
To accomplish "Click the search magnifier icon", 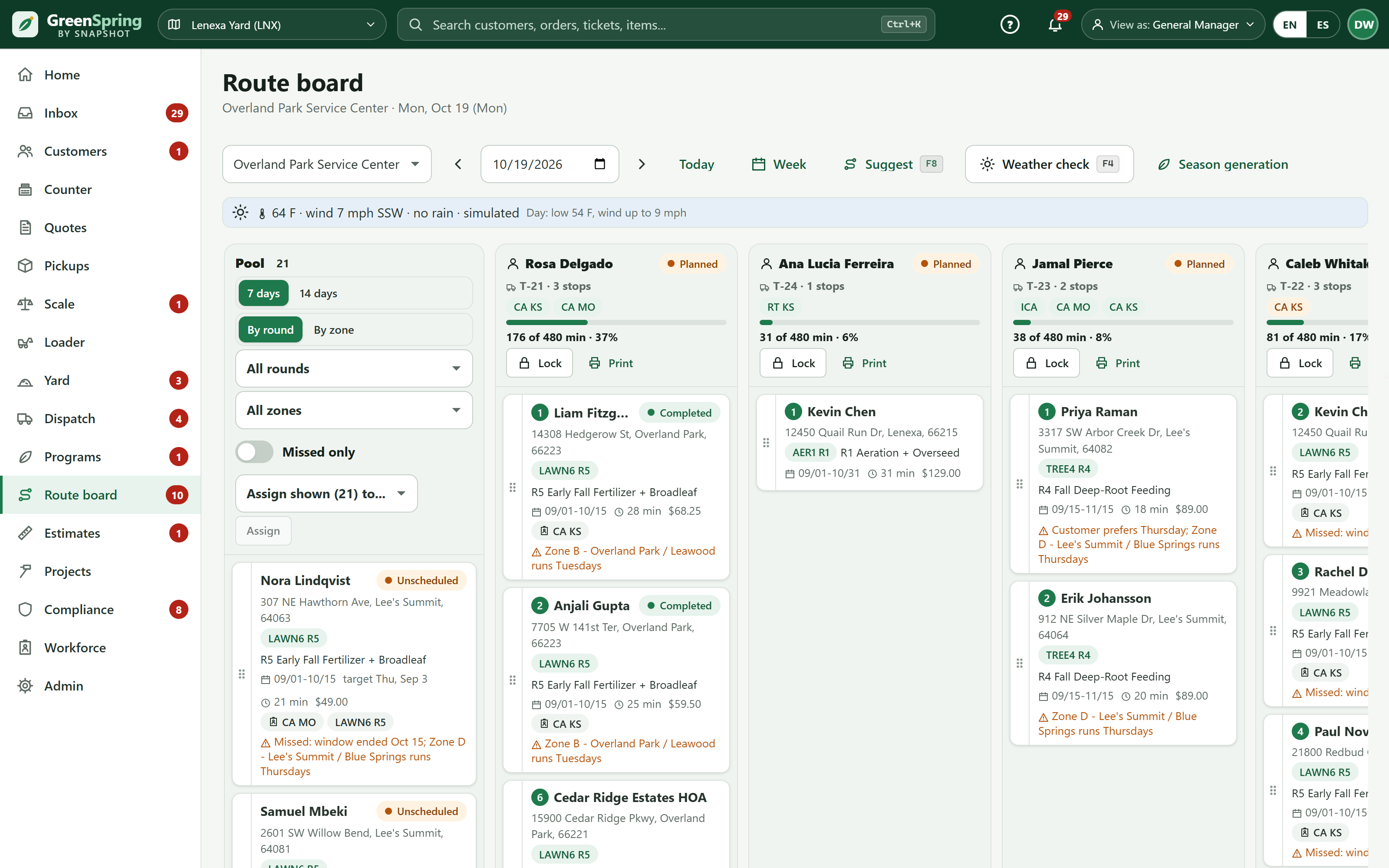I will [x=415, y=25].
